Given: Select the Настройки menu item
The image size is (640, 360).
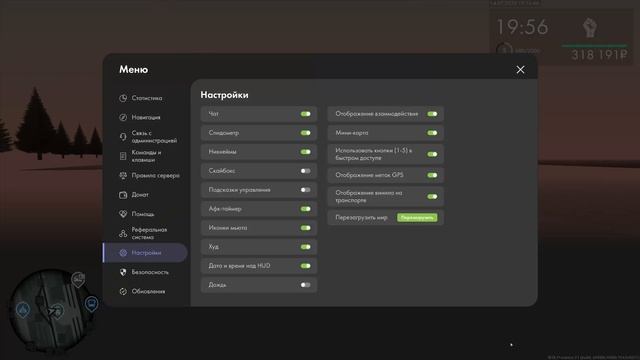Looking at the screenshot, I should coord(145,253).
